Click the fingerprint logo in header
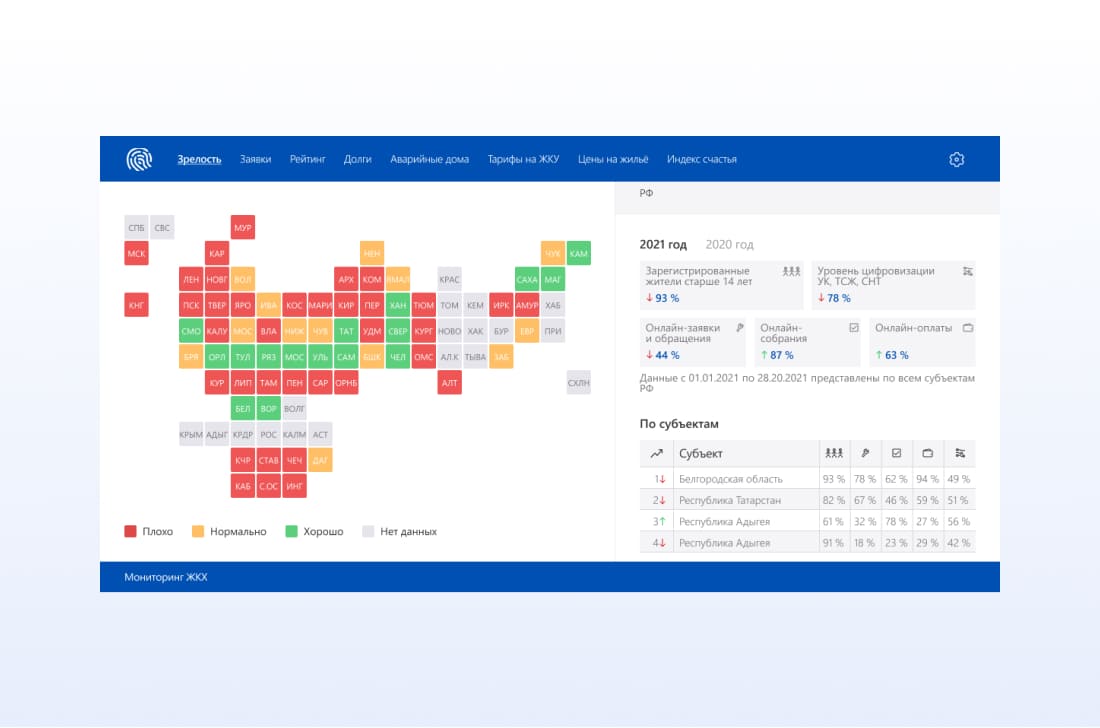The width and height of the screenshot is (1100, 728). (139, 159)
